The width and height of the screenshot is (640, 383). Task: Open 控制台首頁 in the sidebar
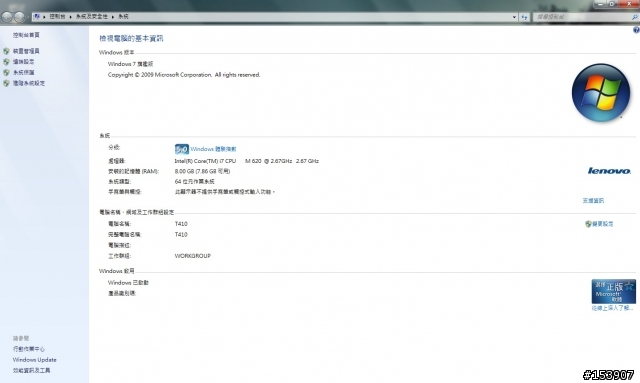click(26, 35)
